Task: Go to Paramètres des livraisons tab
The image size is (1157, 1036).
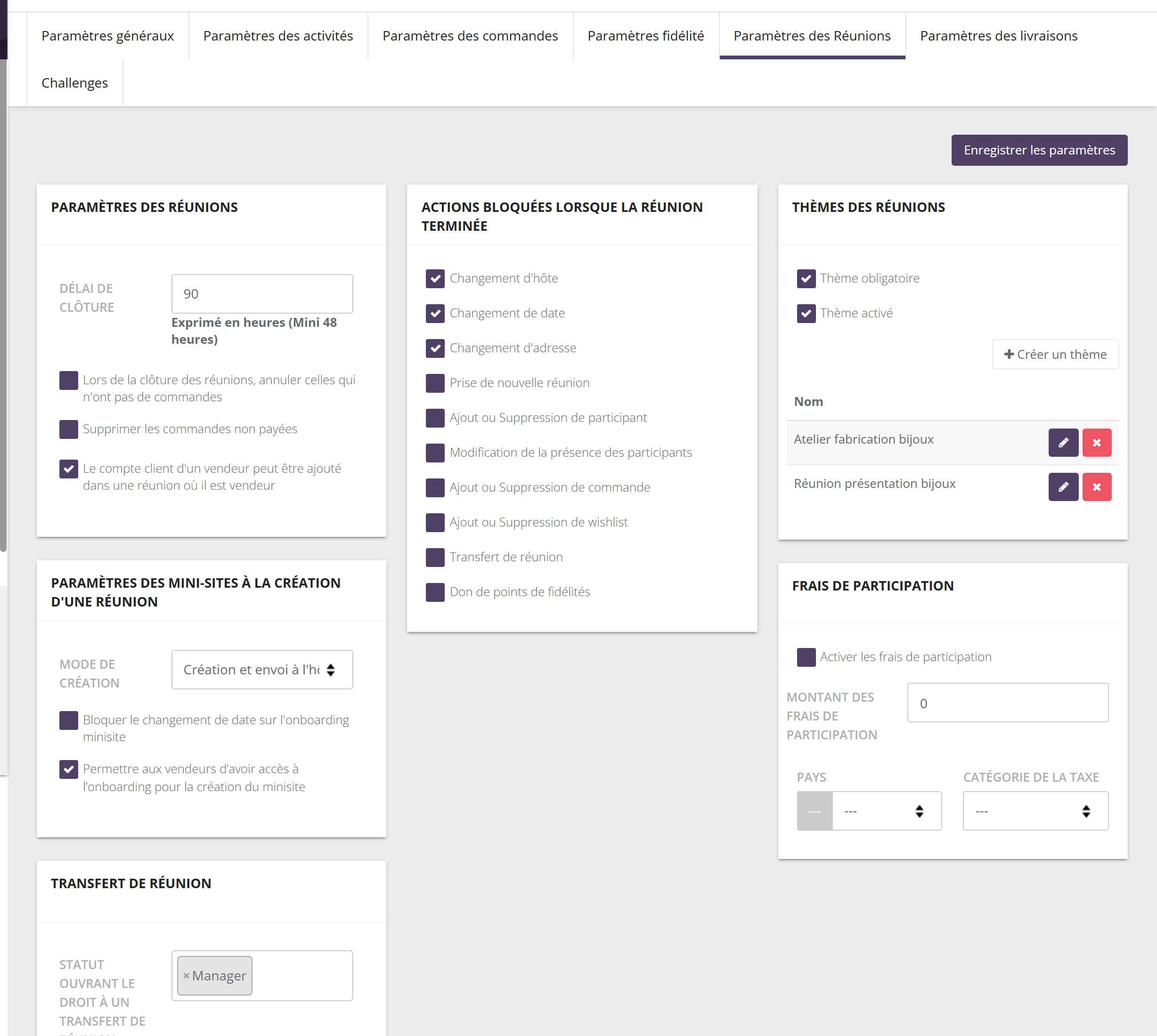Action: tap(999, 36)
